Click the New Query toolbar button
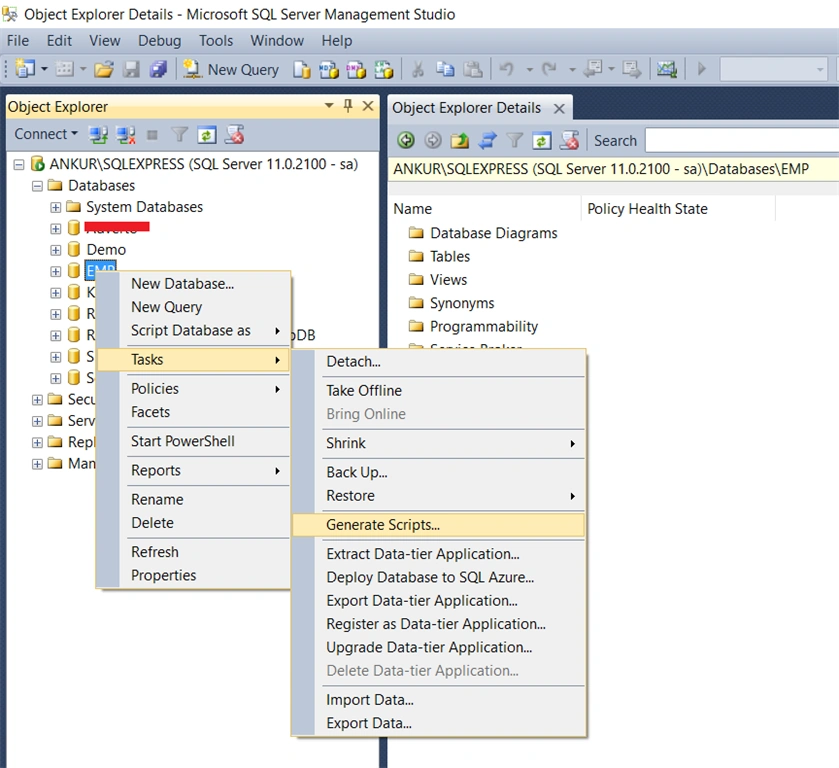The image size is (839, 768). pos(231,70)
